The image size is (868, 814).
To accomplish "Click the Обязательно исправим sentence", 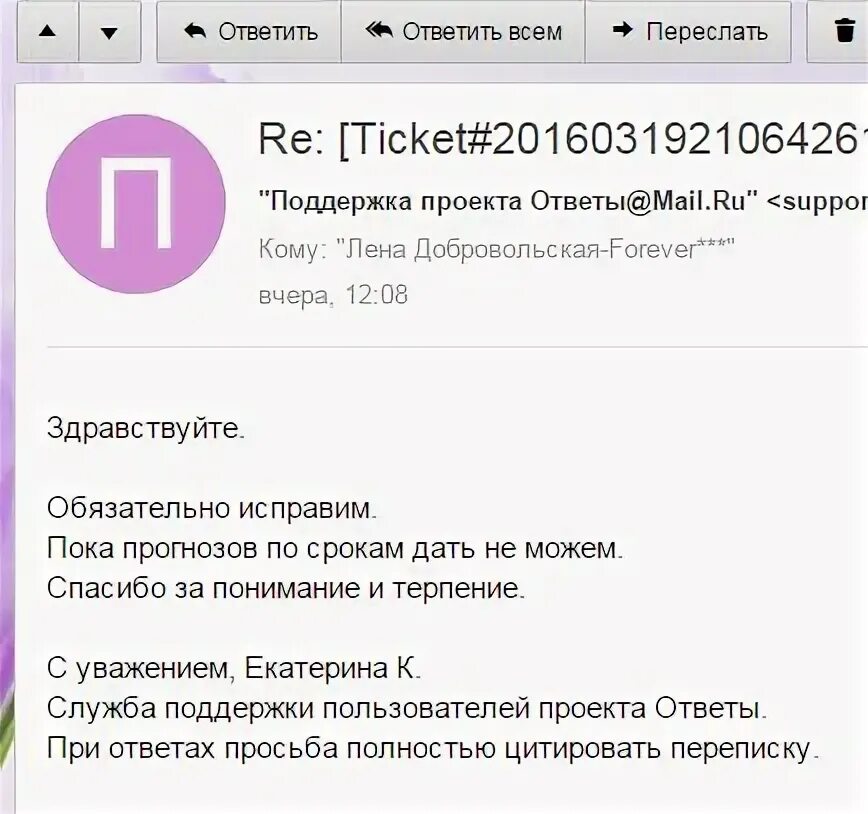I will tap(212, 509).
